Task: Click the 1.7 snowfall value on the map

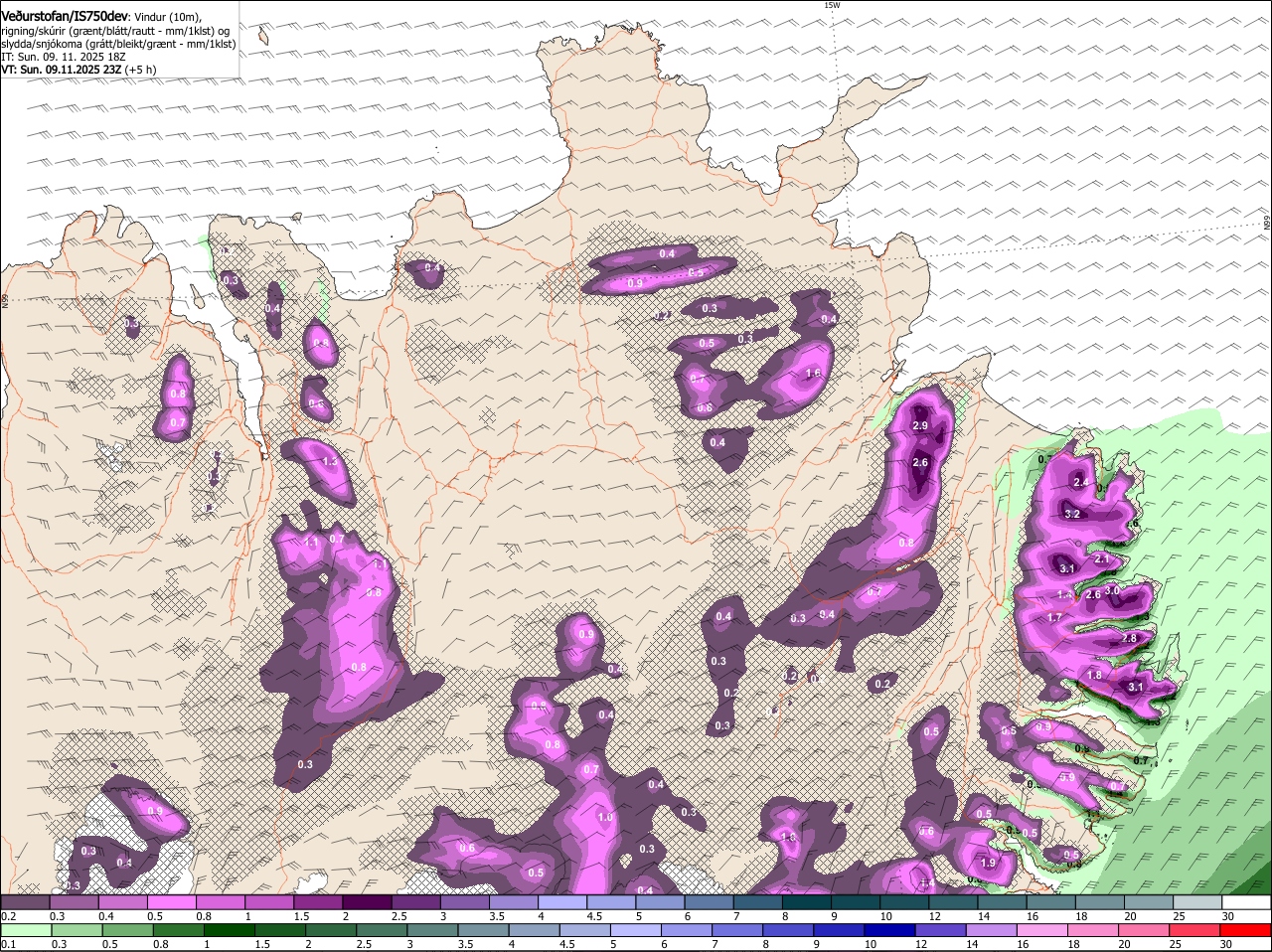Action: pyautogui.click(x=1054, y=617)
